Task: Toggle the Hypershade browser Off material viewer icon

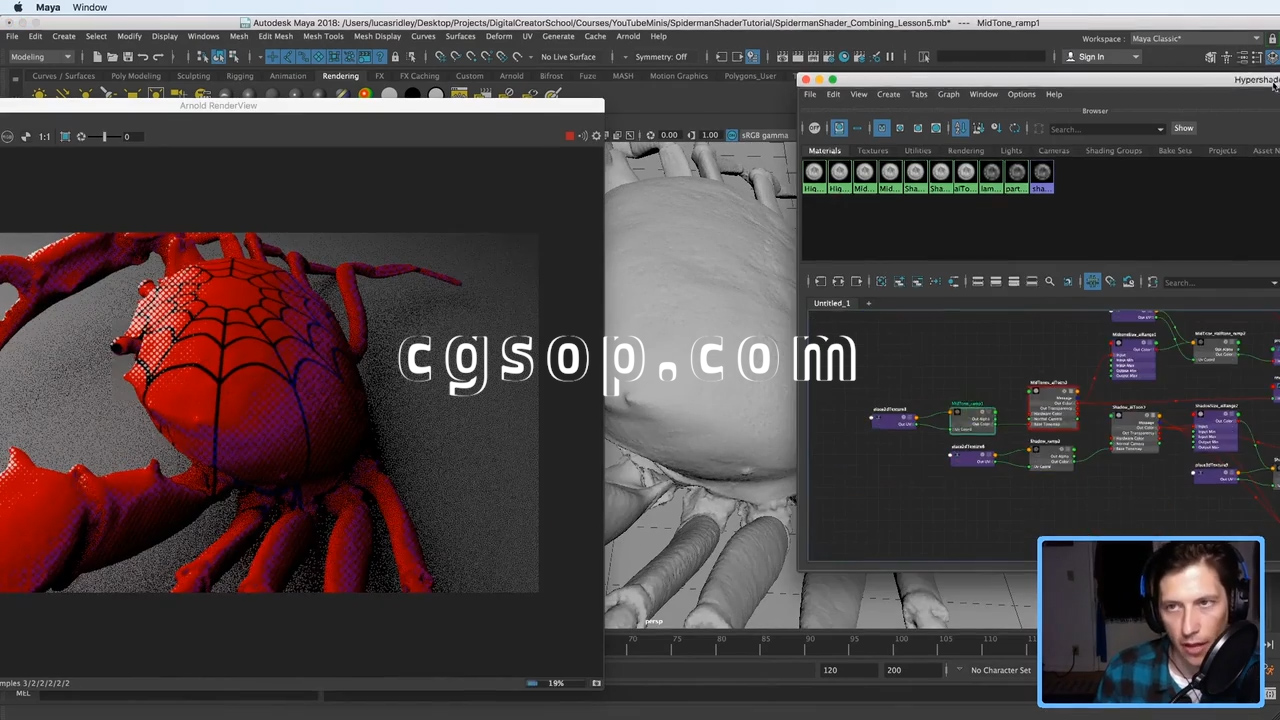Action: pyautogui.click(x=814, y=128)
